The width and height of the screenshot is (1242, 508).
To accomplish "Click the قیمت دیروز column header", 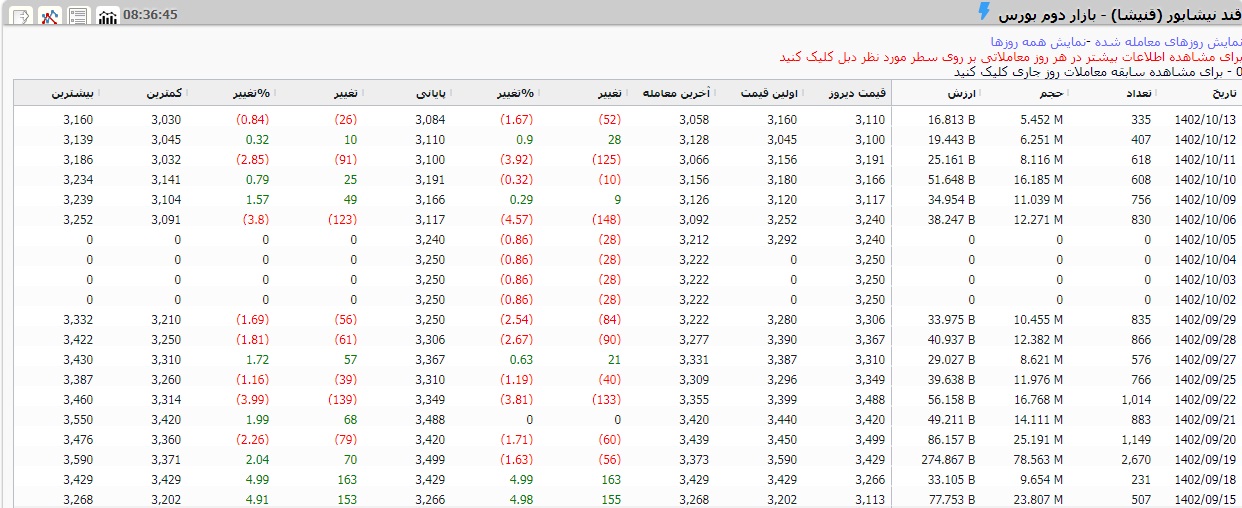I will [x=857, y=93].
